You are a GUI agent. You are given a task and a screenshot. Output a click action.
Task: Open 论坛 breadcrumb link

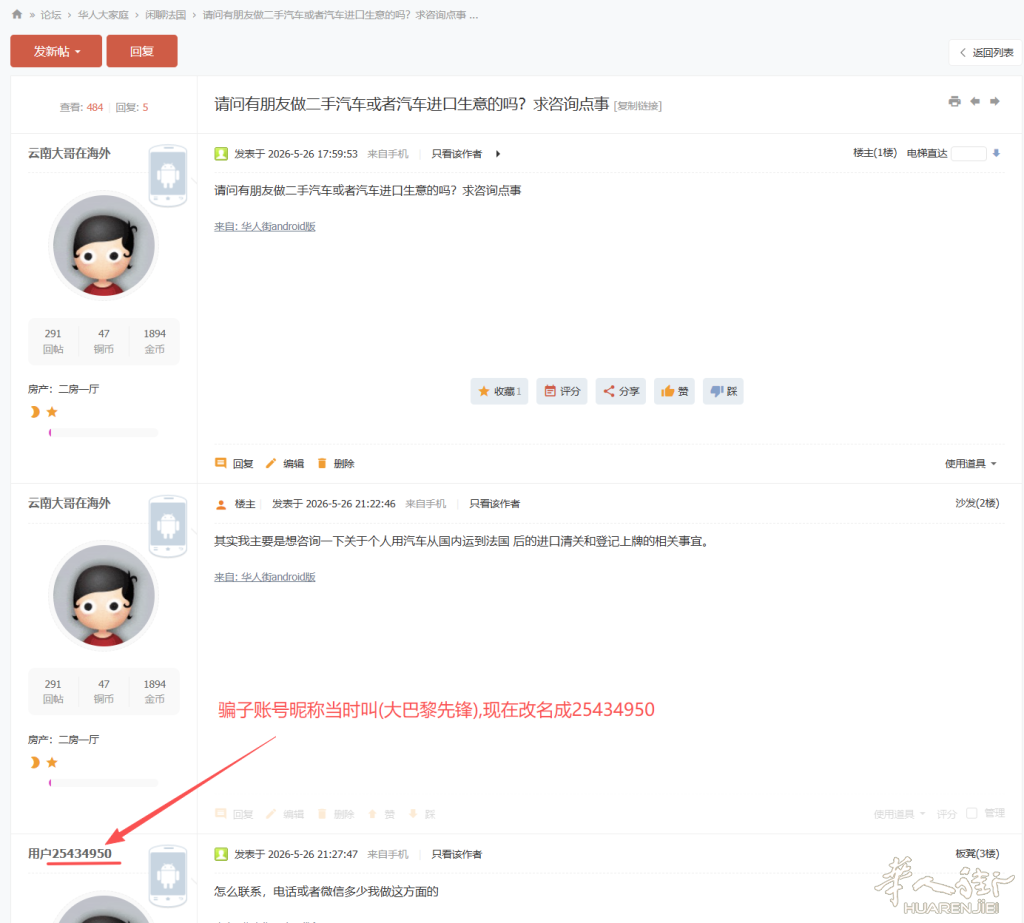tap(50, 14)
